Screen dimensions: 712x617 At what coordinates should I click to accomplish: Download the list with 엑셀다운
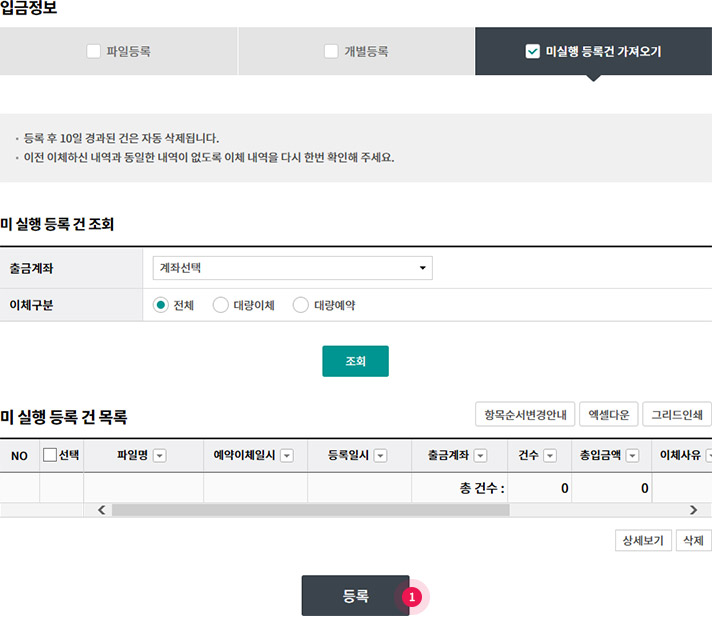click(x=607, y=414)
